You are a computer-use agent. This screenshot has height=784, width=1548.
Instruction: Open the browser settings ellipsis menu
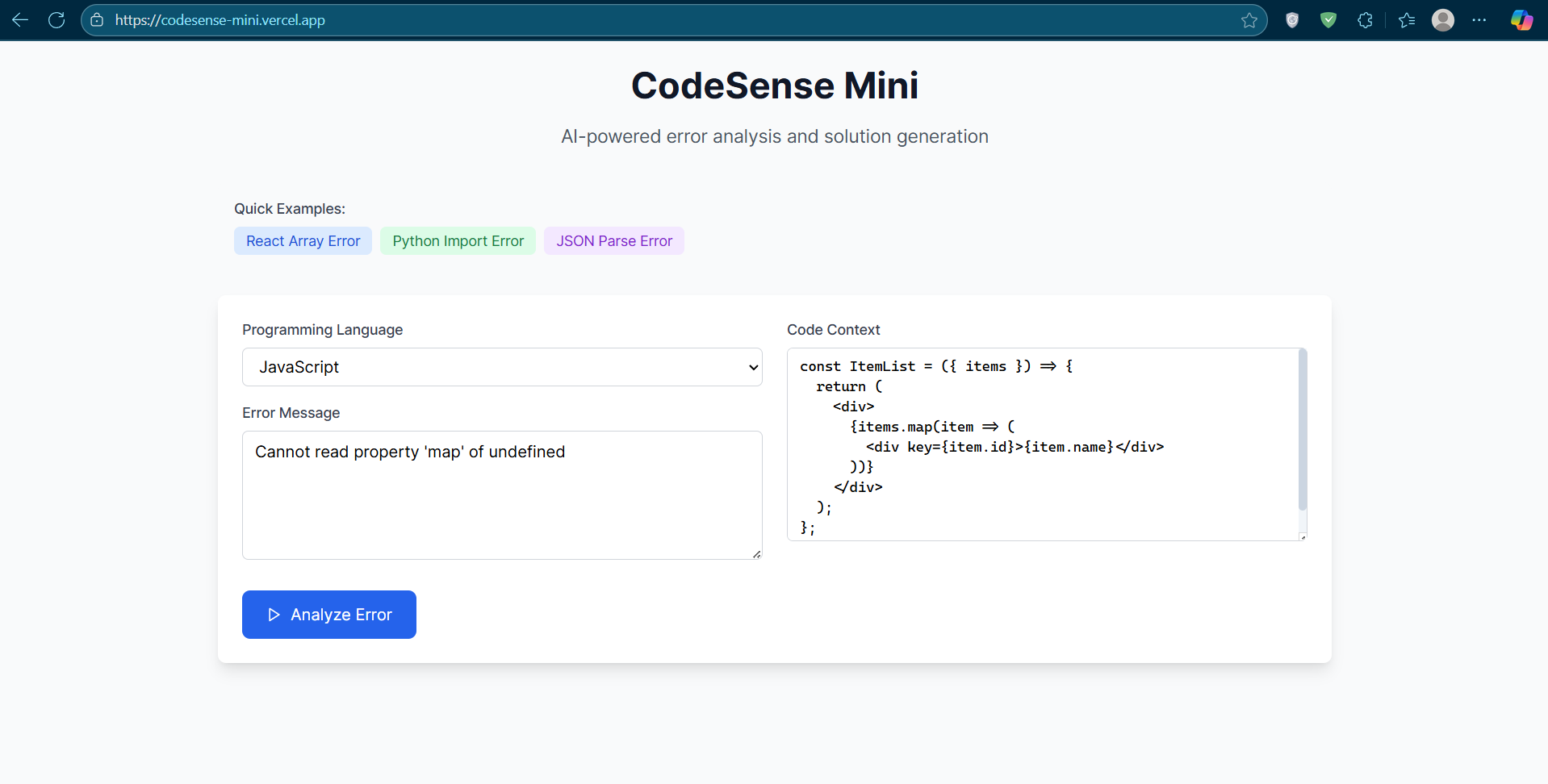point(1479,20)
